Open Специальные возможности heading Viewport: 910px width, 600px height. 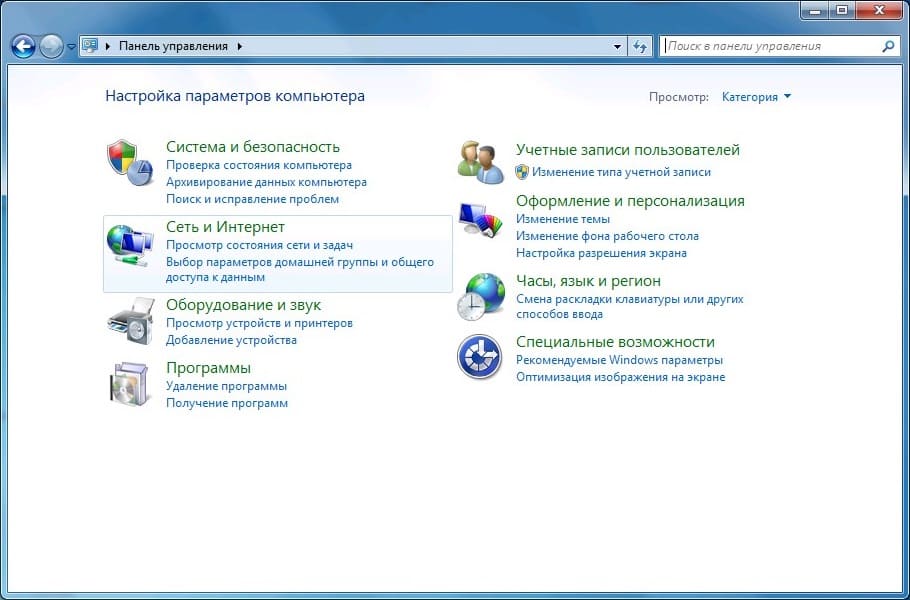coord(615,342)
